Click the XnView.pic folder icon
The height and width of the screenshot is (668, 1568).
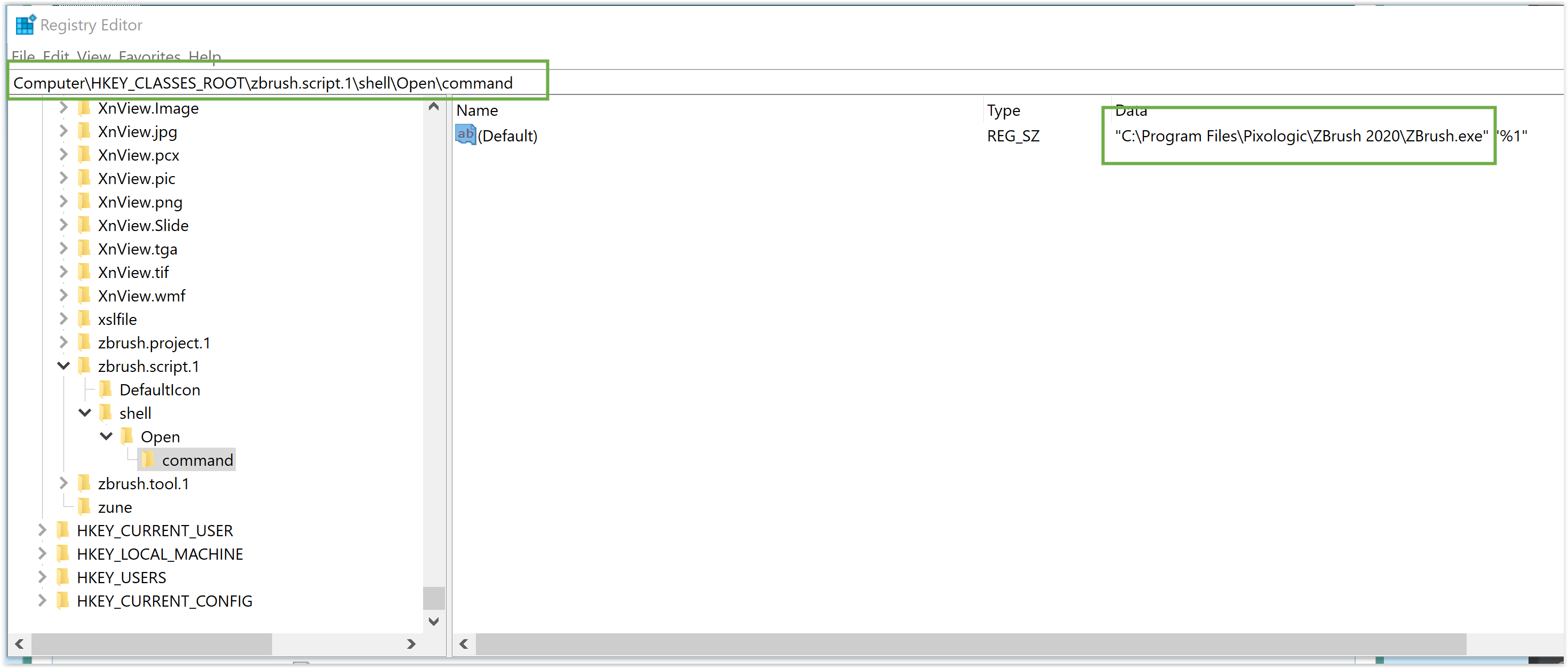tap(85, 178)
